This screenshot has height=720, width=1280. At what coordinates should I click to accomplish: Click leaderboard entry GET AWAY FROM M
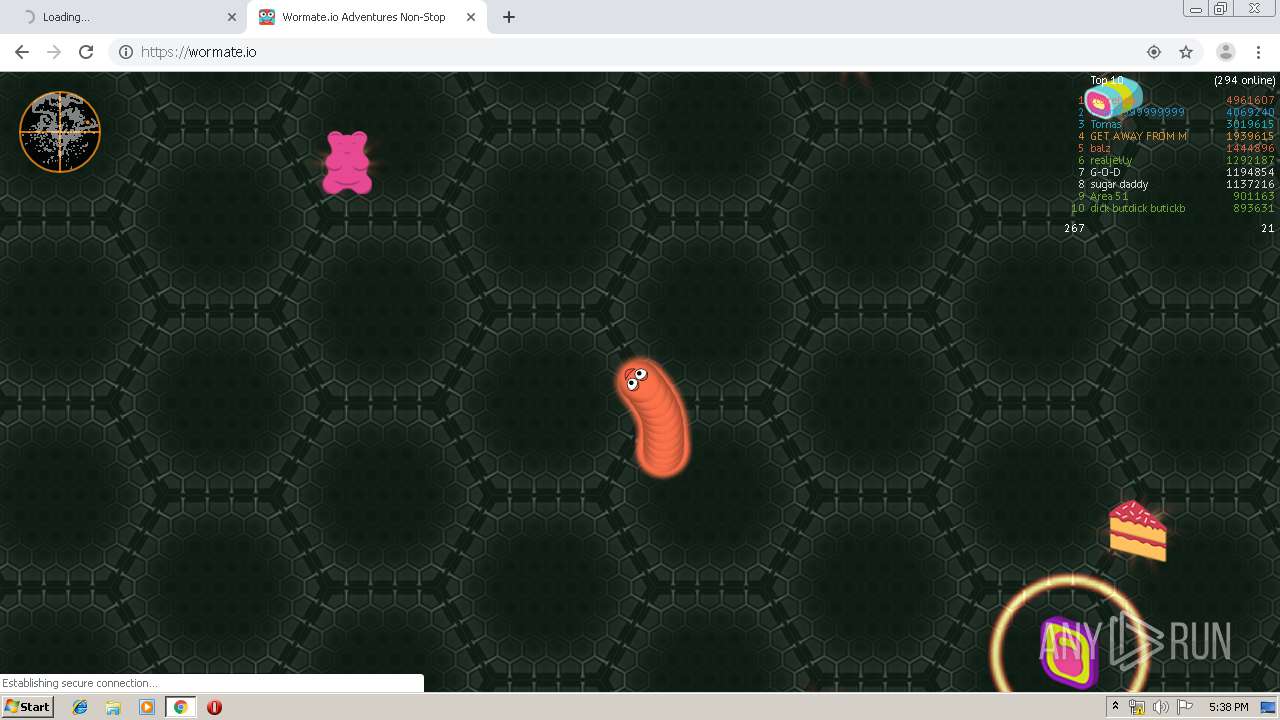coord(1138,137)
